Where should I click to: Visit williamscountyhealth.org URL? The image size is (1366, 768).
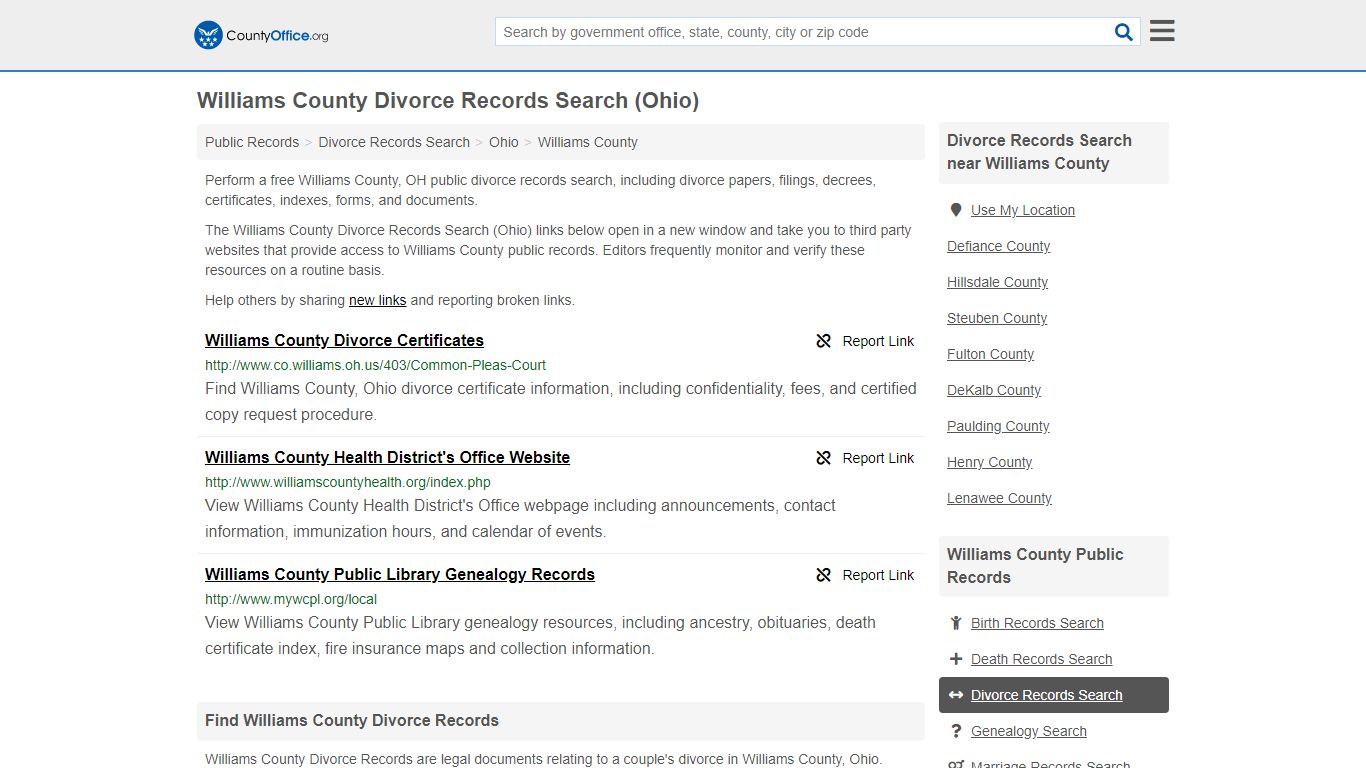pos(348,482)
